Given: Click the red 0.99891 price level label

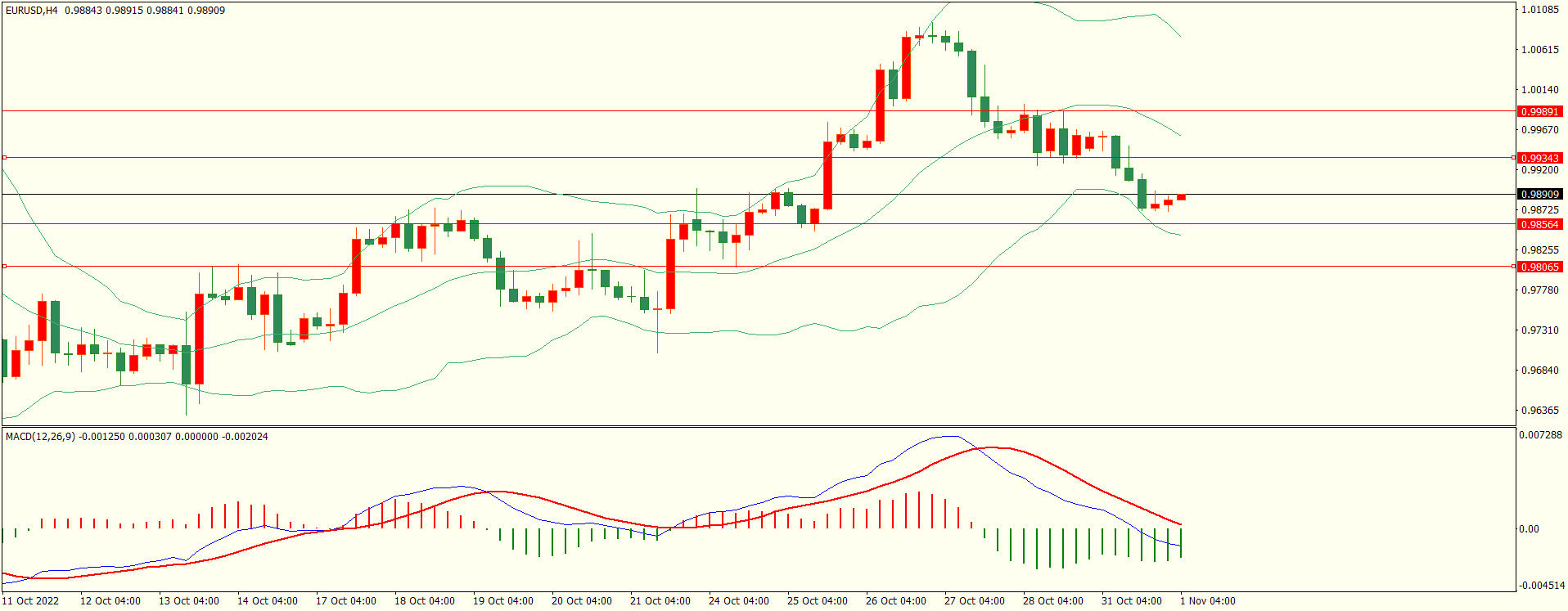Looking at the screenshot, I should [x=1539, y=111].
